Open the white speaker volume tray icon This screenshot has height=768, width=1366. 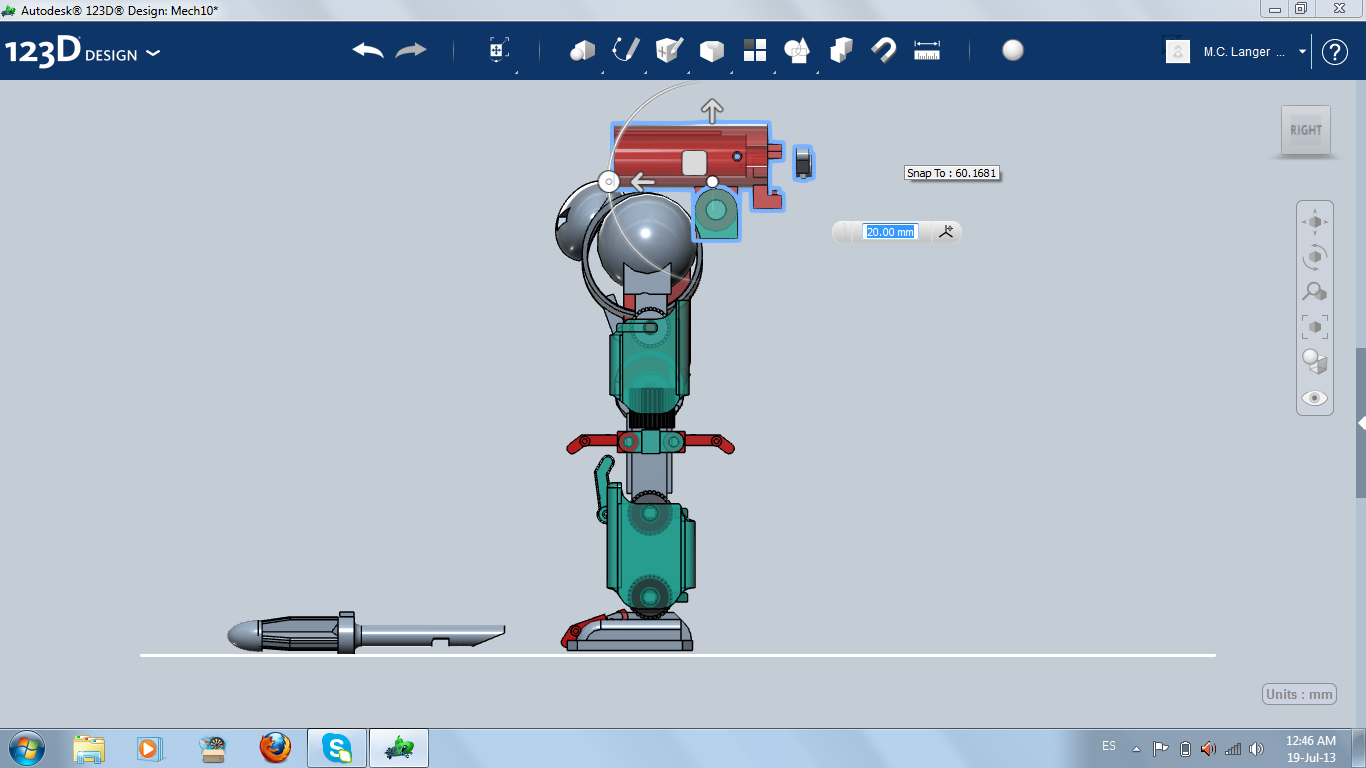1257,748
